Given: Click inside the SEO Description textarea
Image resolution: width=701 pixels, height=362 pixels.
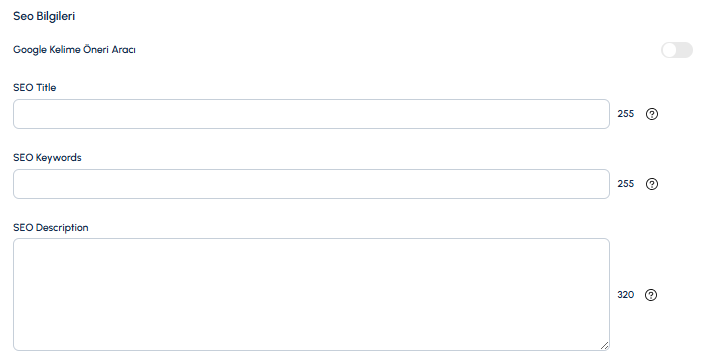Looking at the screenshot, I should click(x=311, y=295).
